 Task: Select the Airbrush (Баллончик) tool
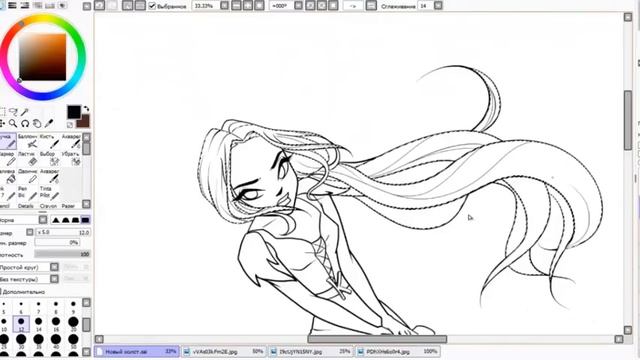28,141
